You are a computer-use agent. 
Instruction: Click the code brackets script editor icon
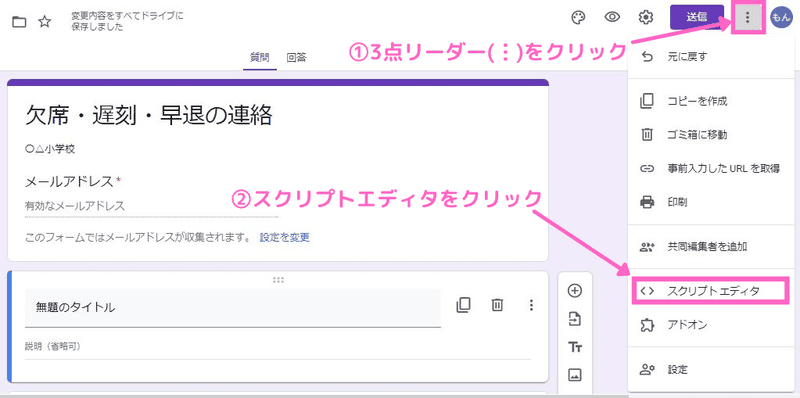coord(647,291)
